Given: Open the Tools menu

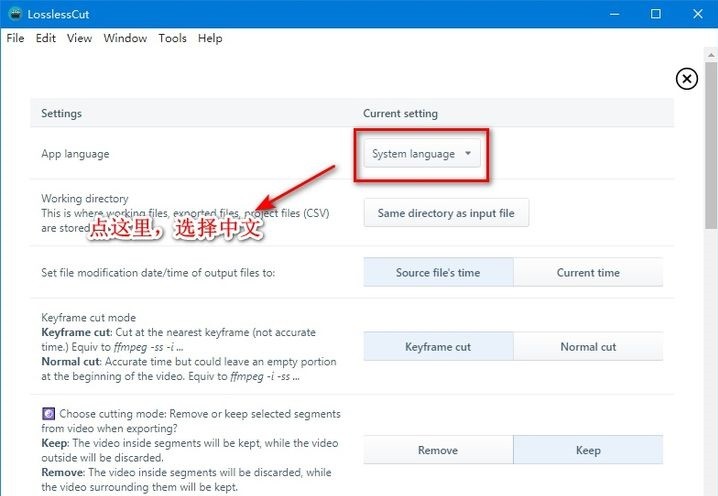Looking at the screenshot, I should coord(172,38).
